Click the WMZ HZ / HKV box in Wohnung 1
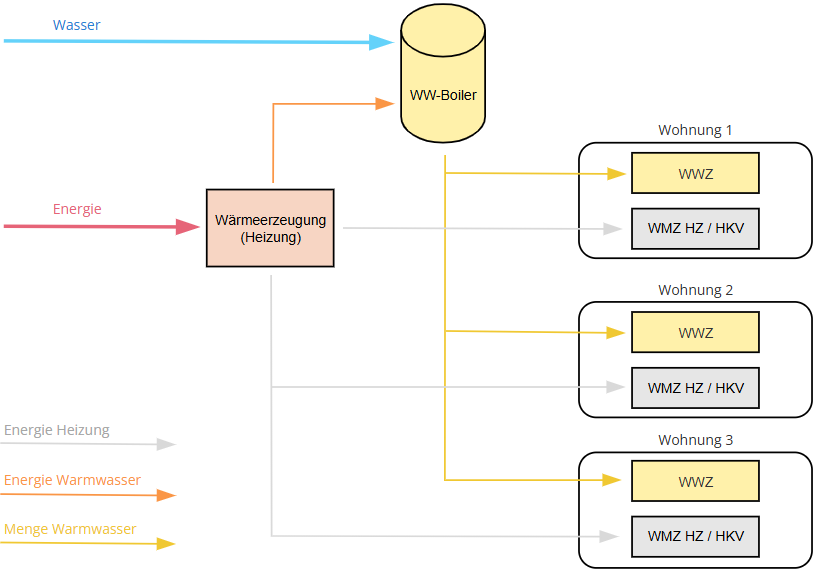Viewport: 815px width, 571px height. tap(695, 229)
